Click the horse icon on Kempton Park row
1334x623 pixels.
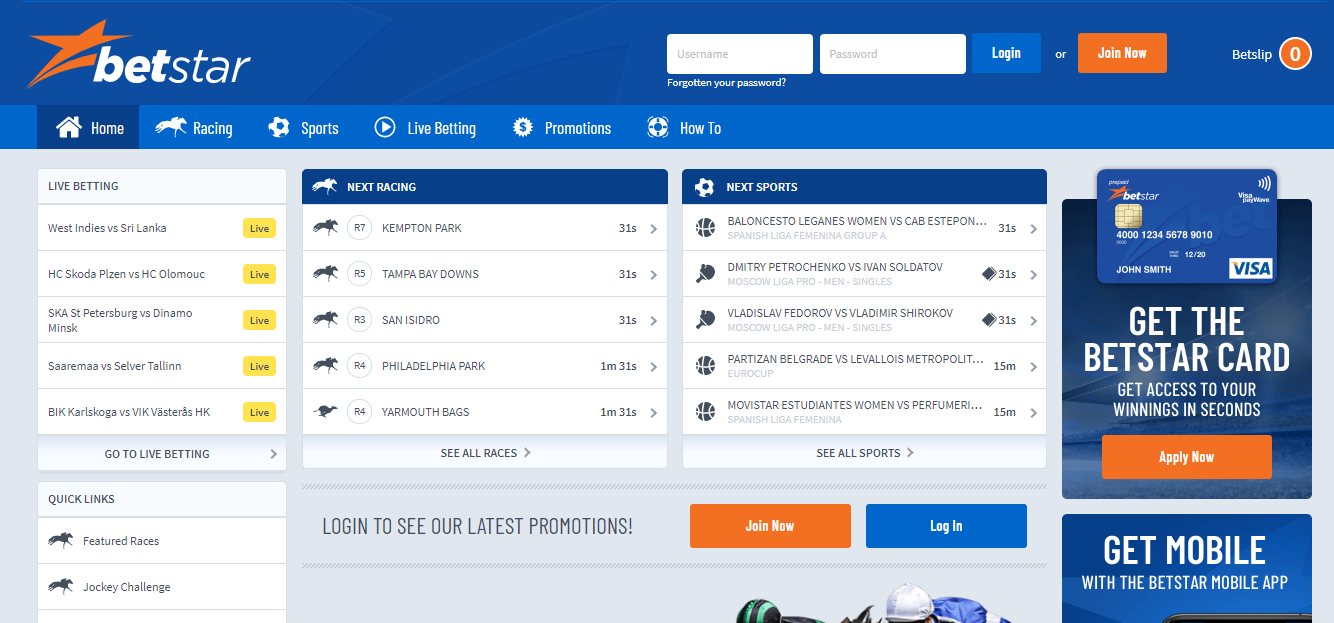[x=325, y=228]
